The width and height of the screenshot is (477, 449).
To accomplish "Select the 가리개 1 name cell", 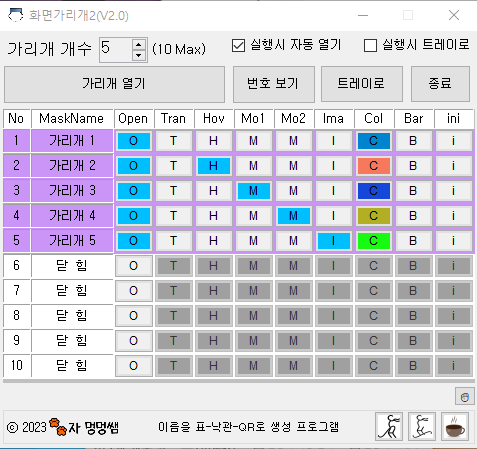I will [72, 141].
